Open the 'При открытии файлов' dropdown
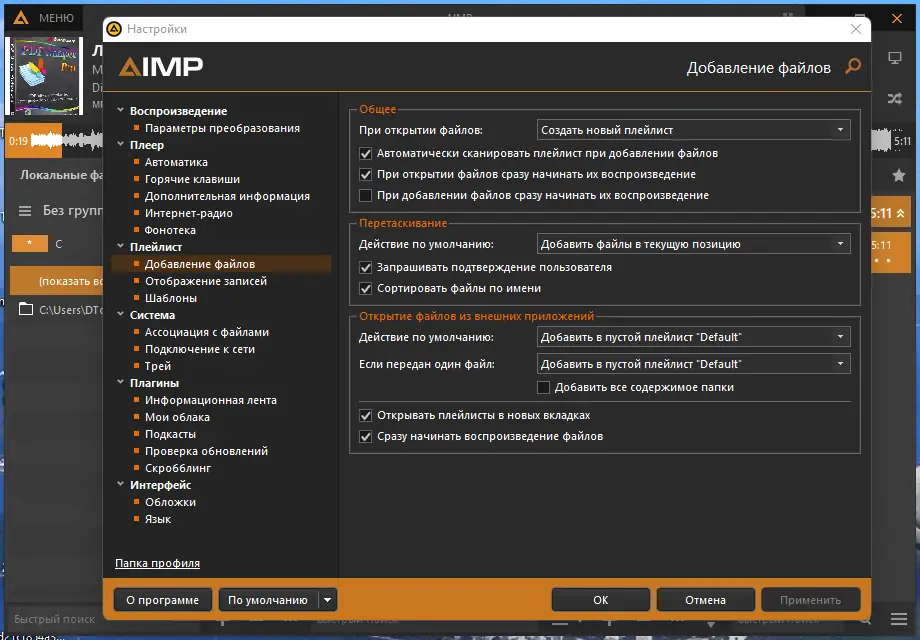The width and height of the screenshot is (920, 640). pyautogui.click(x=691, y=129)
